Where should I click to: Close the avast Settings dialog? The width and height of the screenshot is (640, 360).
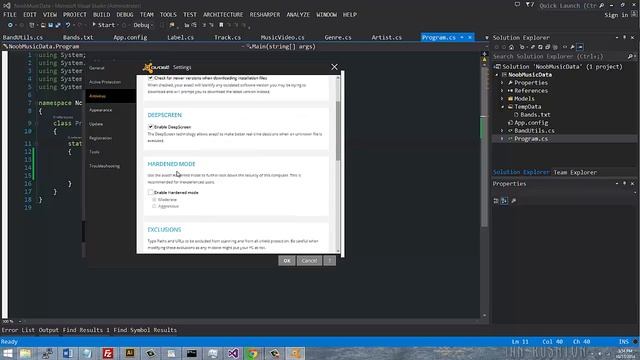click(x=334, y=67)
